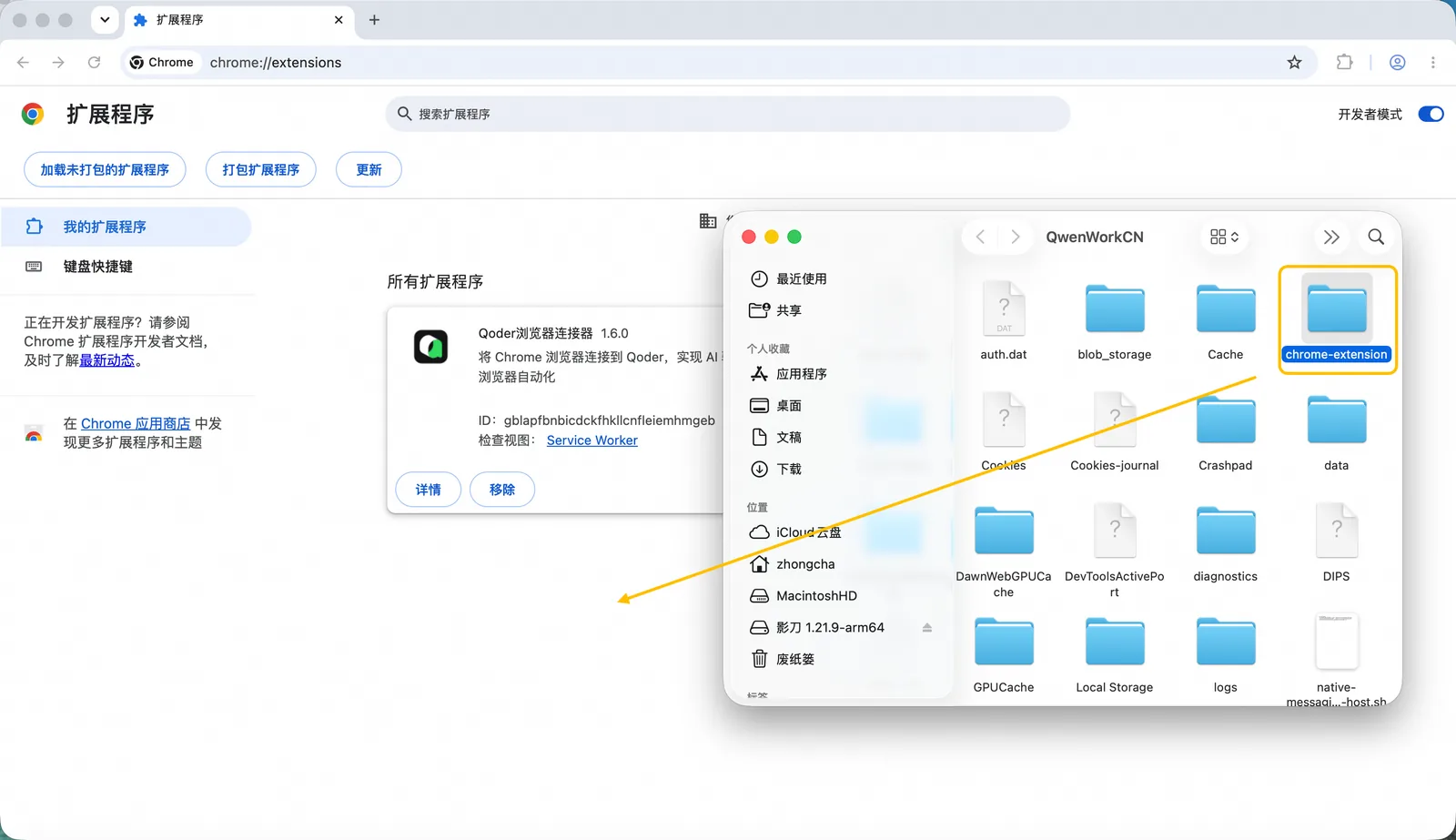Close the 扩展程序 tab
This screenshot has height=840, width=1456.
coord(339,20)
